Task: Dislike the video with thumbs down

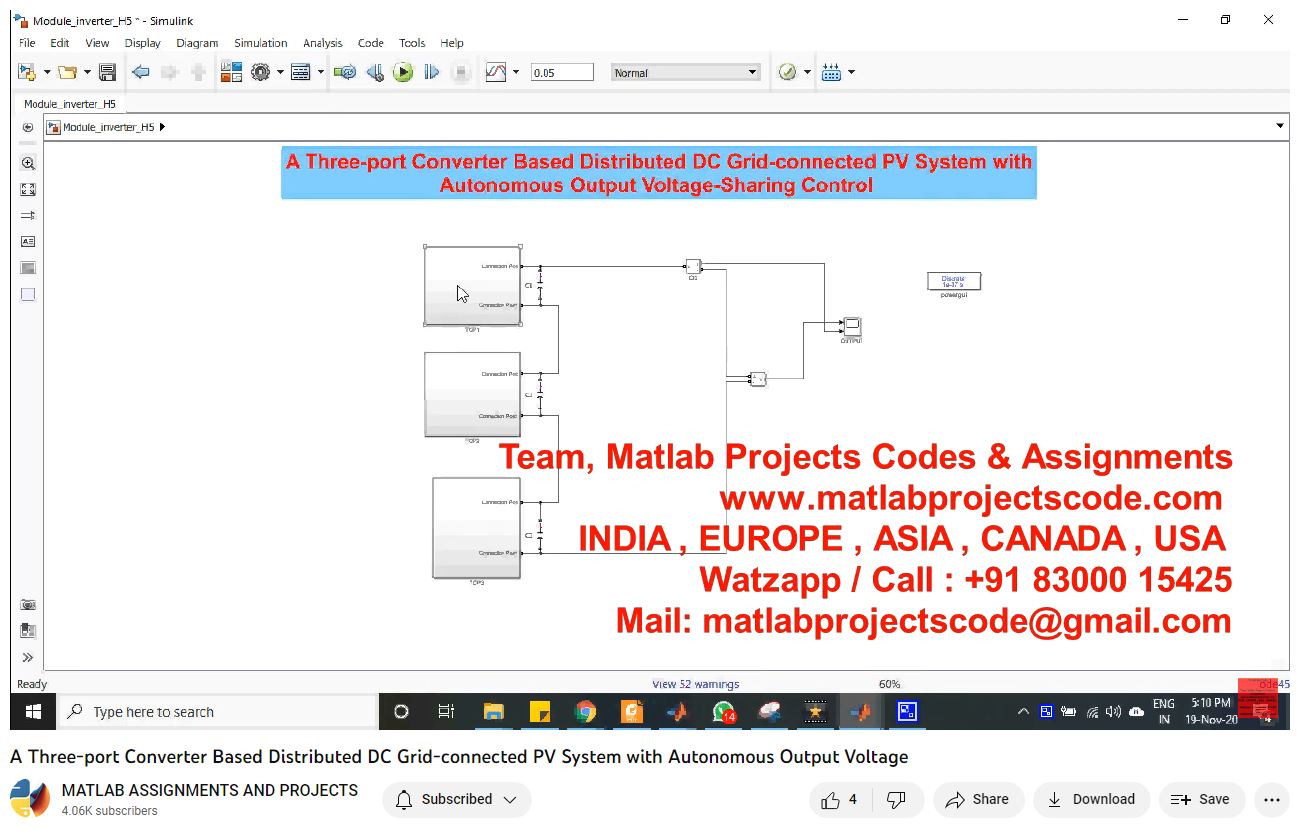Action: tap(897, 799)
